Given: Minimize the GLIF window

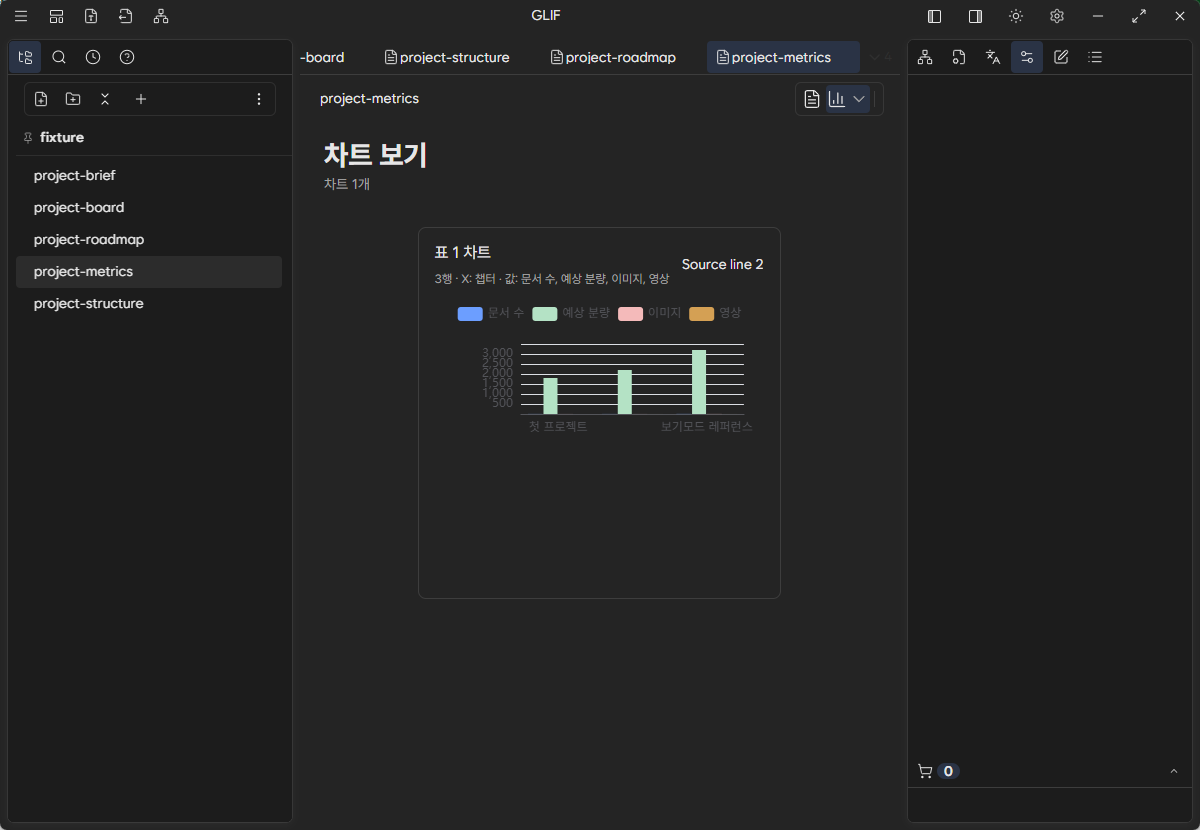Looking at the screenshot, I should (x=1098, y=16).
